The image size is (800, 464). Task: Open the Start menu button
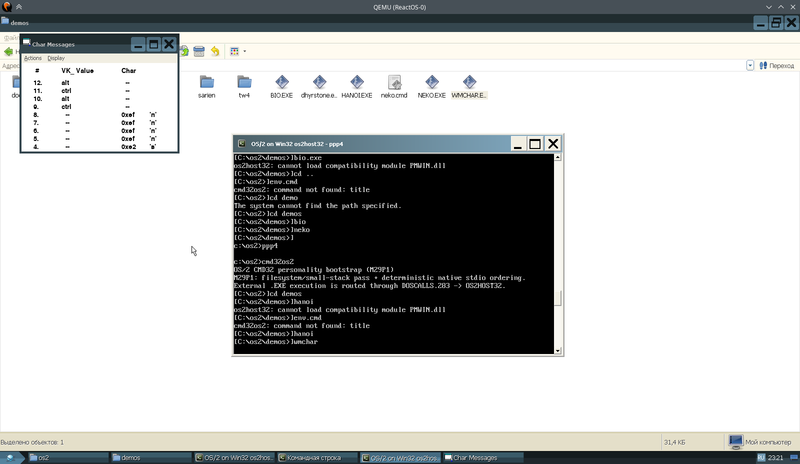(12, 458)
